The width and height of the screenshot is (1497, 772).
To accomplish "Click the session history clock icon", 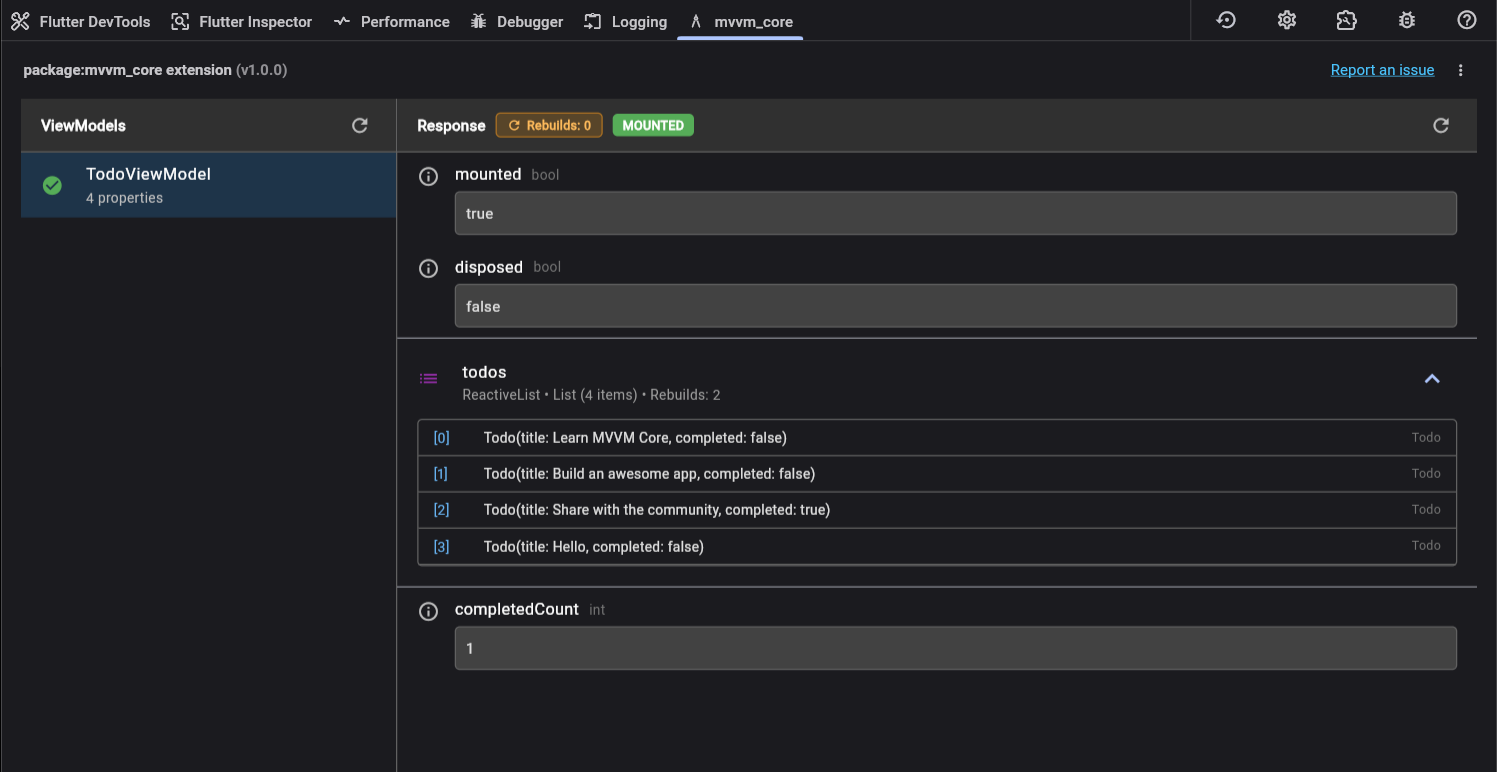I will point(1226,20).
